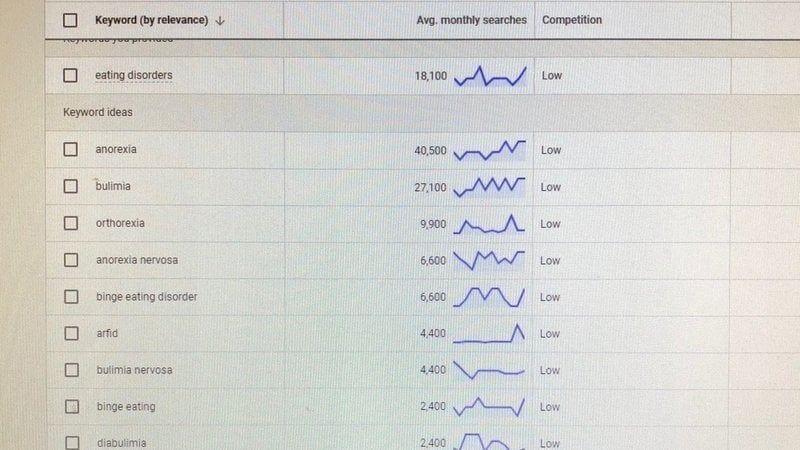The image size is (800, 450).
Task: Select all keywords with header checkbox
Action: (x=70, y=20)
